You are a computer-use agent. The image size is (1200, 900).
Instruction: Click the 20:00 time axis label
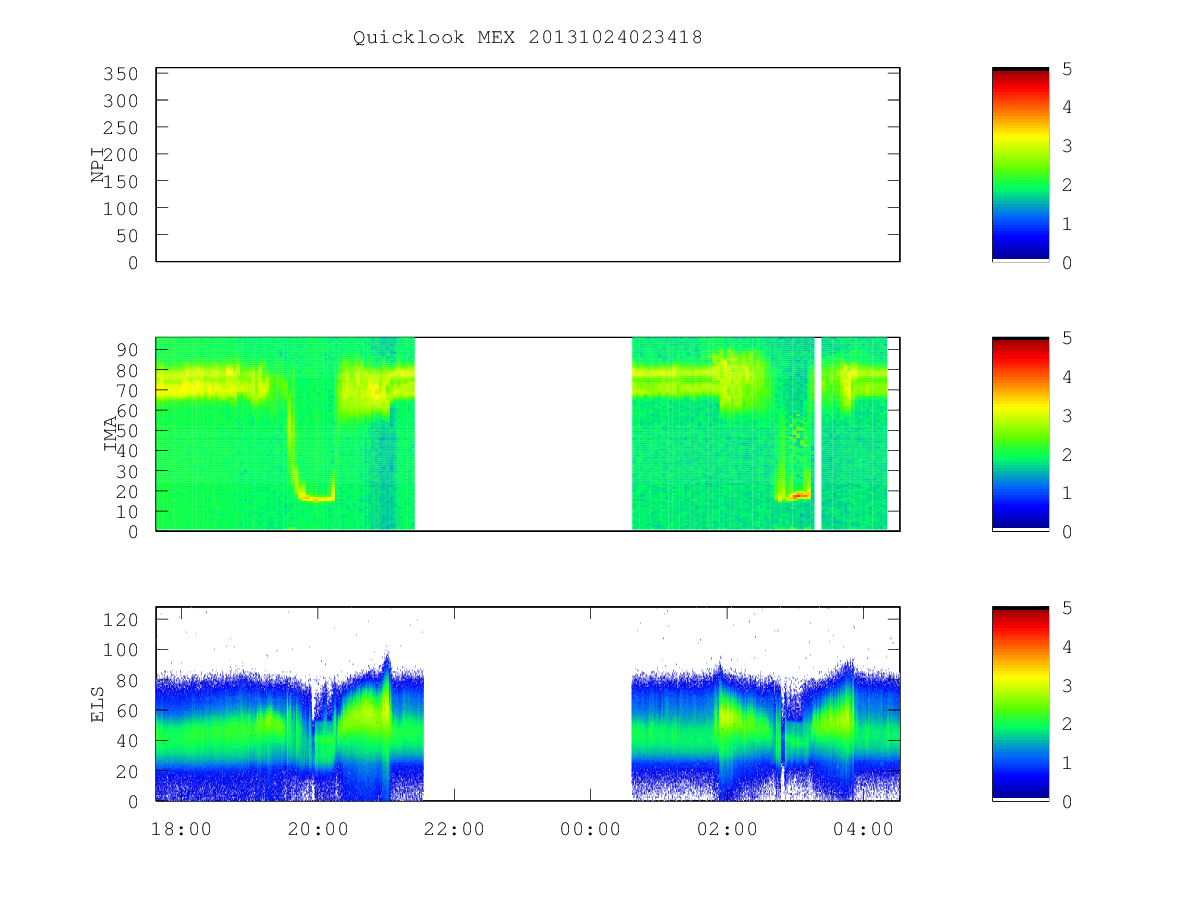click(317, 829)
